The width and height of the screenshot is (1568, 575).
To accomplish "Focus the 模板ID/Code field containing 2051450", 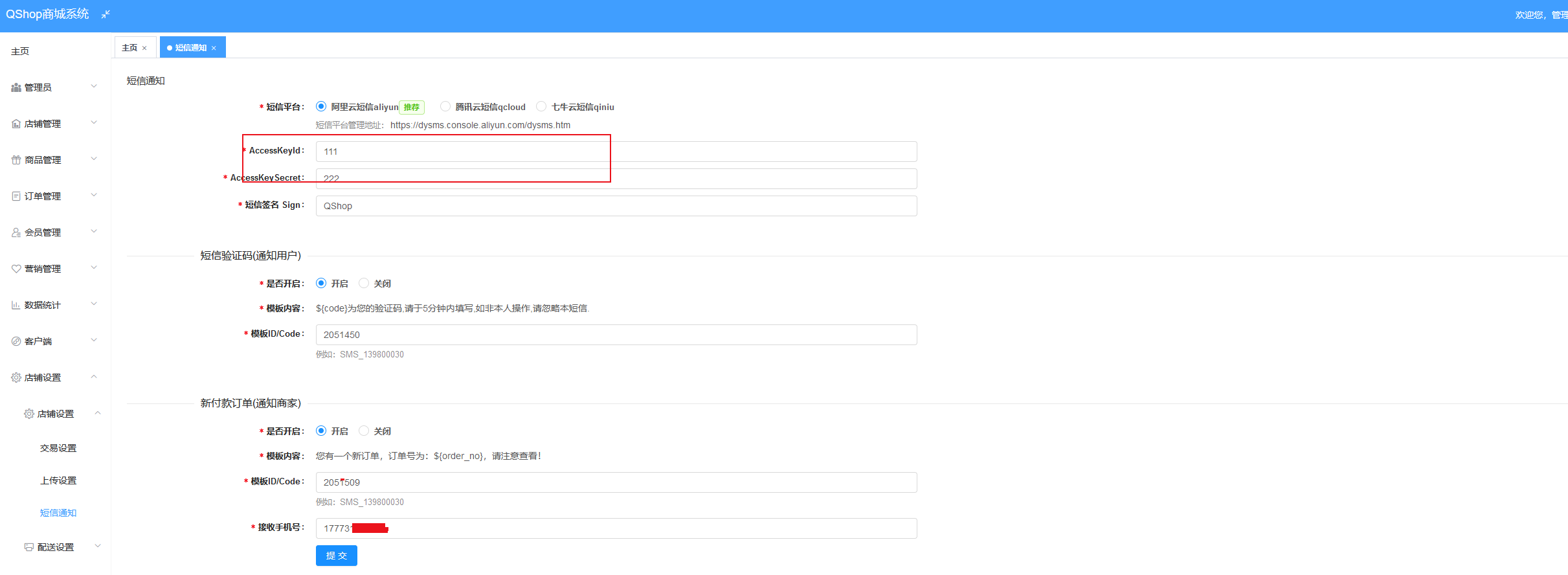I will [616, 335].
